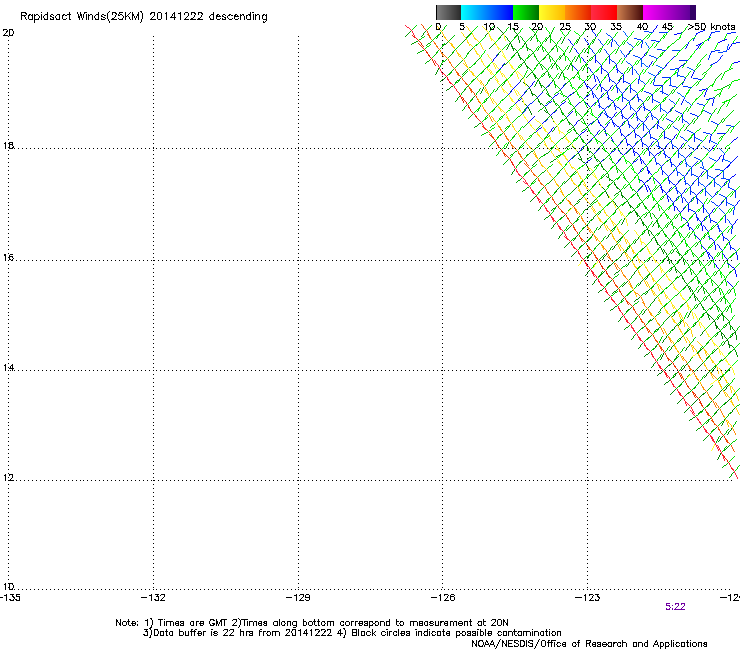Screen dimensions: 740x650
Task: Click the yellow 20-25 knots color segment
Action: pyautogui.click(x=552, y=12)
